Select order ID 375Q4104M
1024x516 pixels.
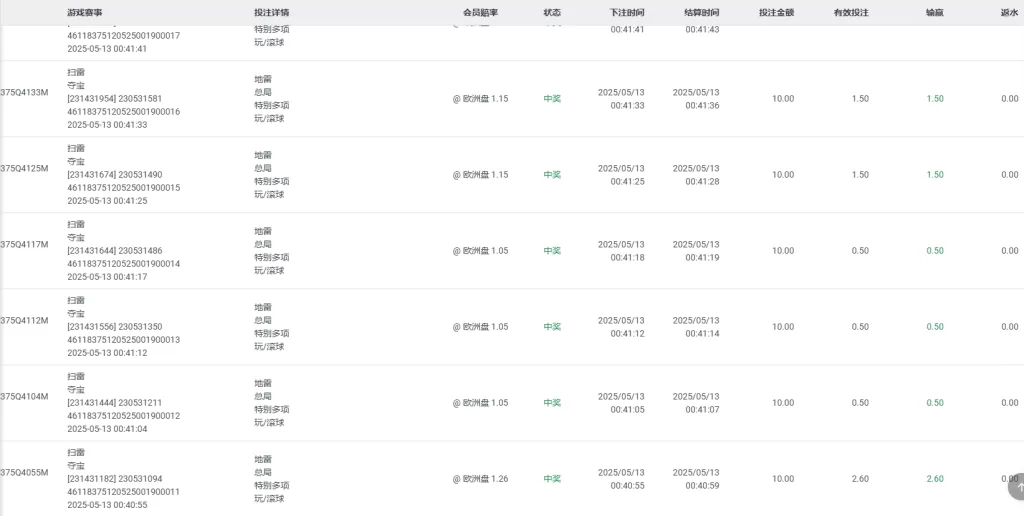tap(24, 396)
